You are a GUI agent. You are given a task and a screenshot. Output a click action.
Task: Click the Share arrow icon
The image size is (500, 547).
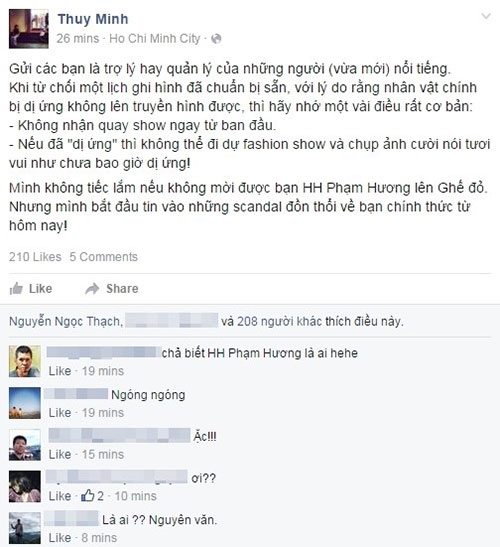[92, 289]
